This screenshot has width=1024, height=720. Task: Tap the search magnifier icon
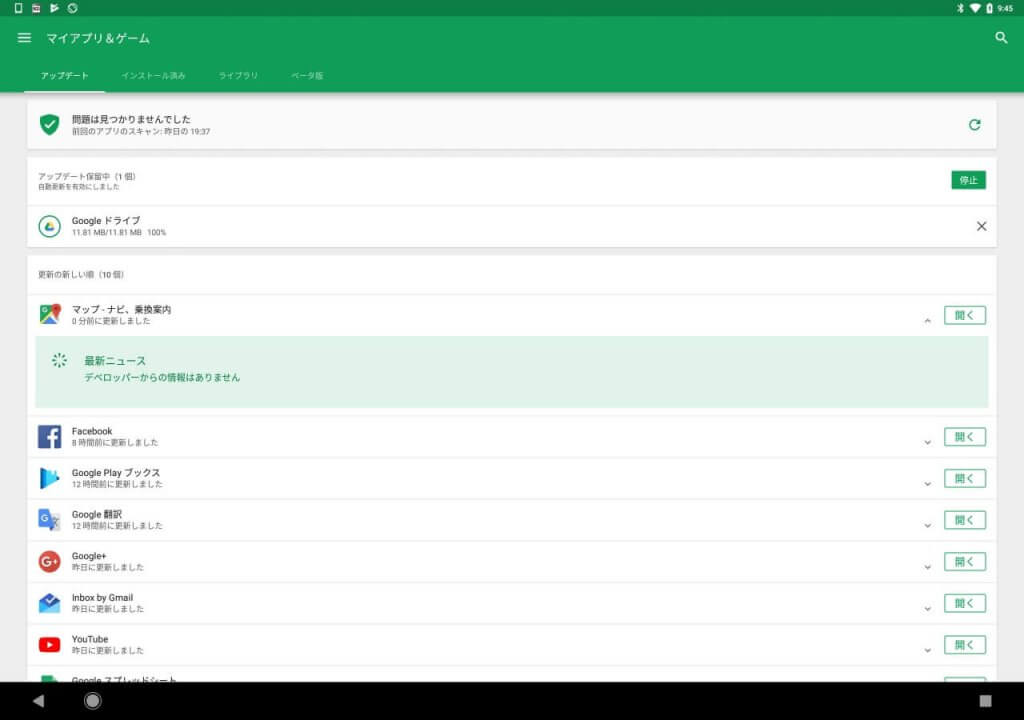1001,38
